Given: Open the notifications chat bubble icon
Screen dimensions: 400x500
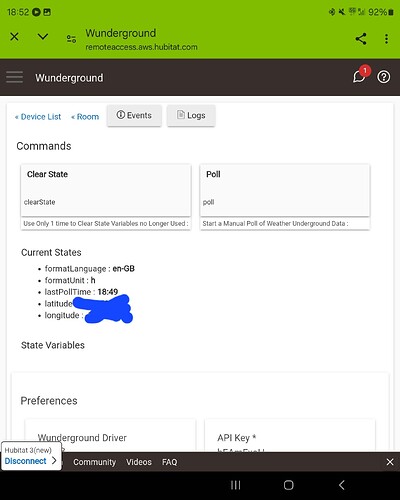Looking at the screenshot, I should [360, 76].
